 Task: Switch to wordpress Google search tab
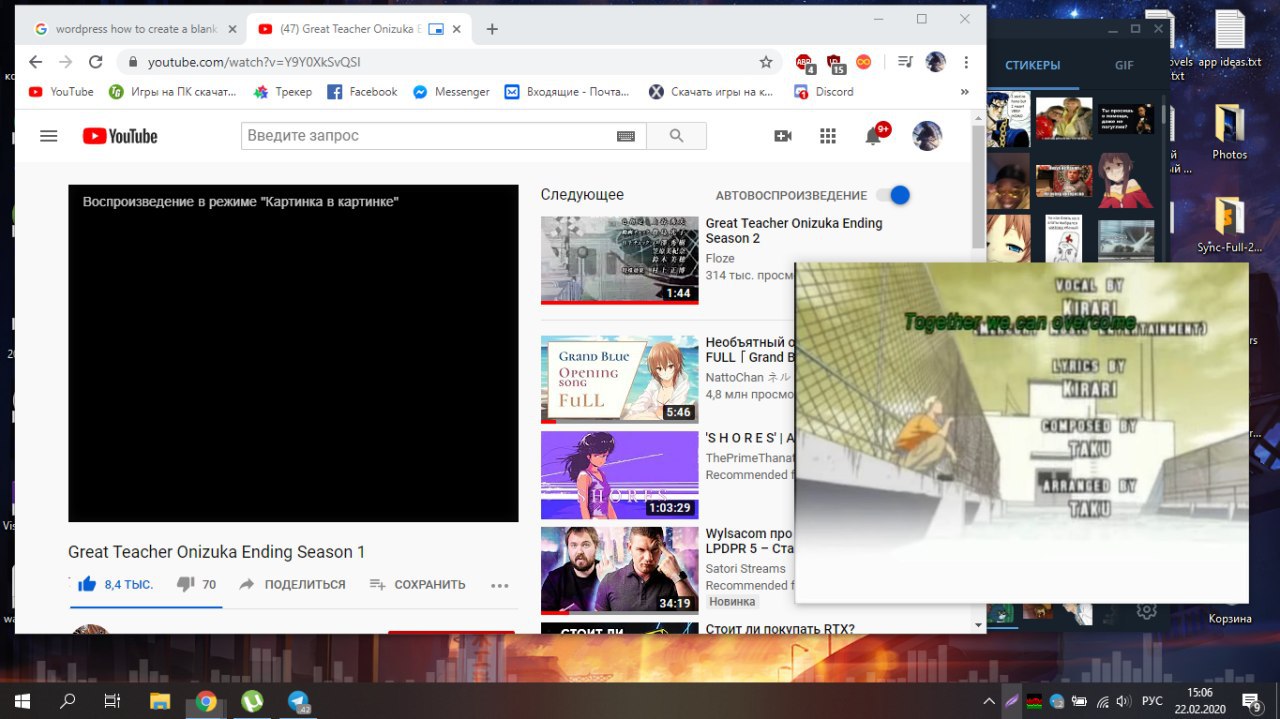[136, 29]
